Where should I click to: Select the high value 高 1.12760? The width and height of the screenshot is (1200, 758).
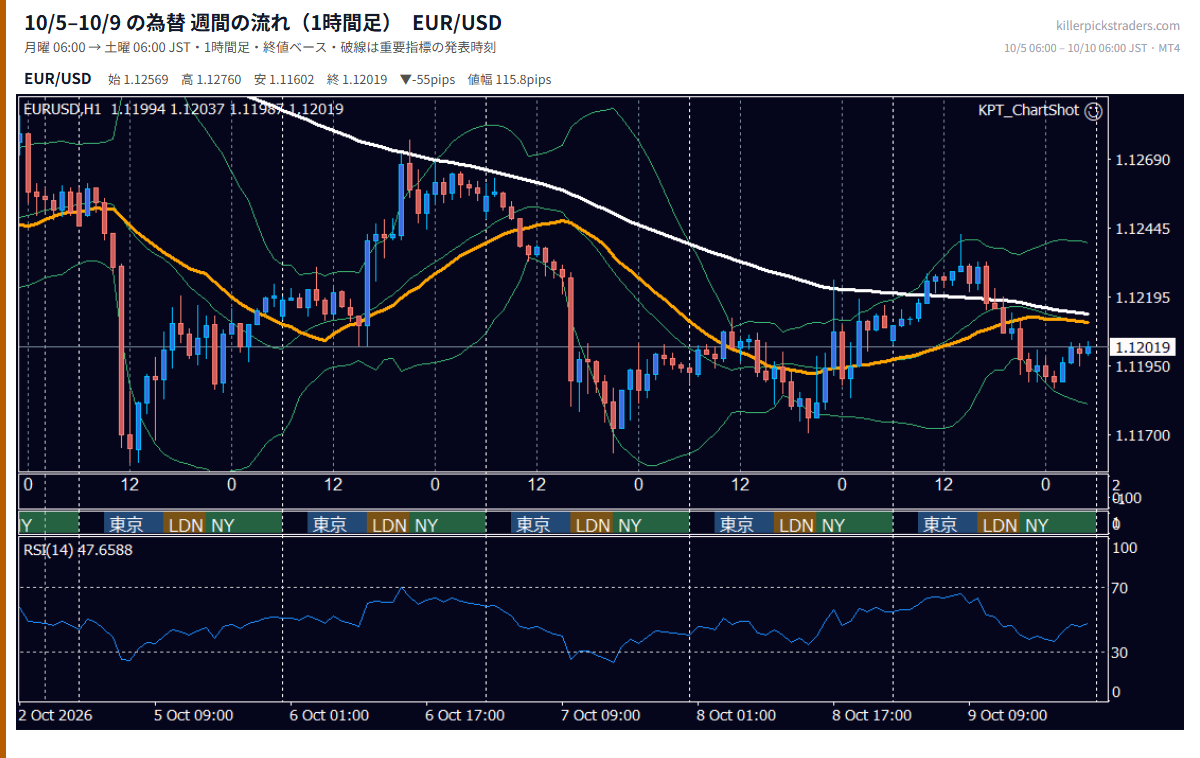(212, 80)
